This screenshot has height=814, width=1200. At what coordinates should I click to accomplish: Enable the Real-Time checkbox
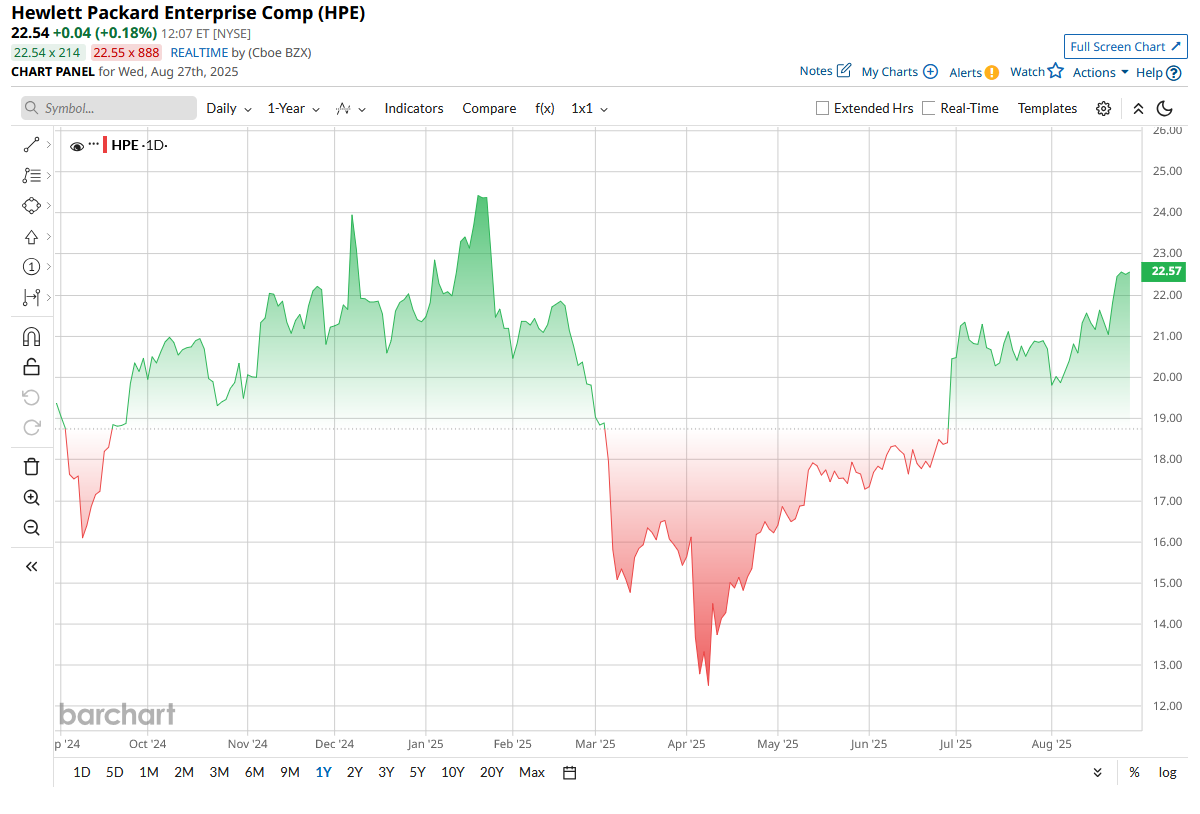pyautogui.click(x=929, y=108)
